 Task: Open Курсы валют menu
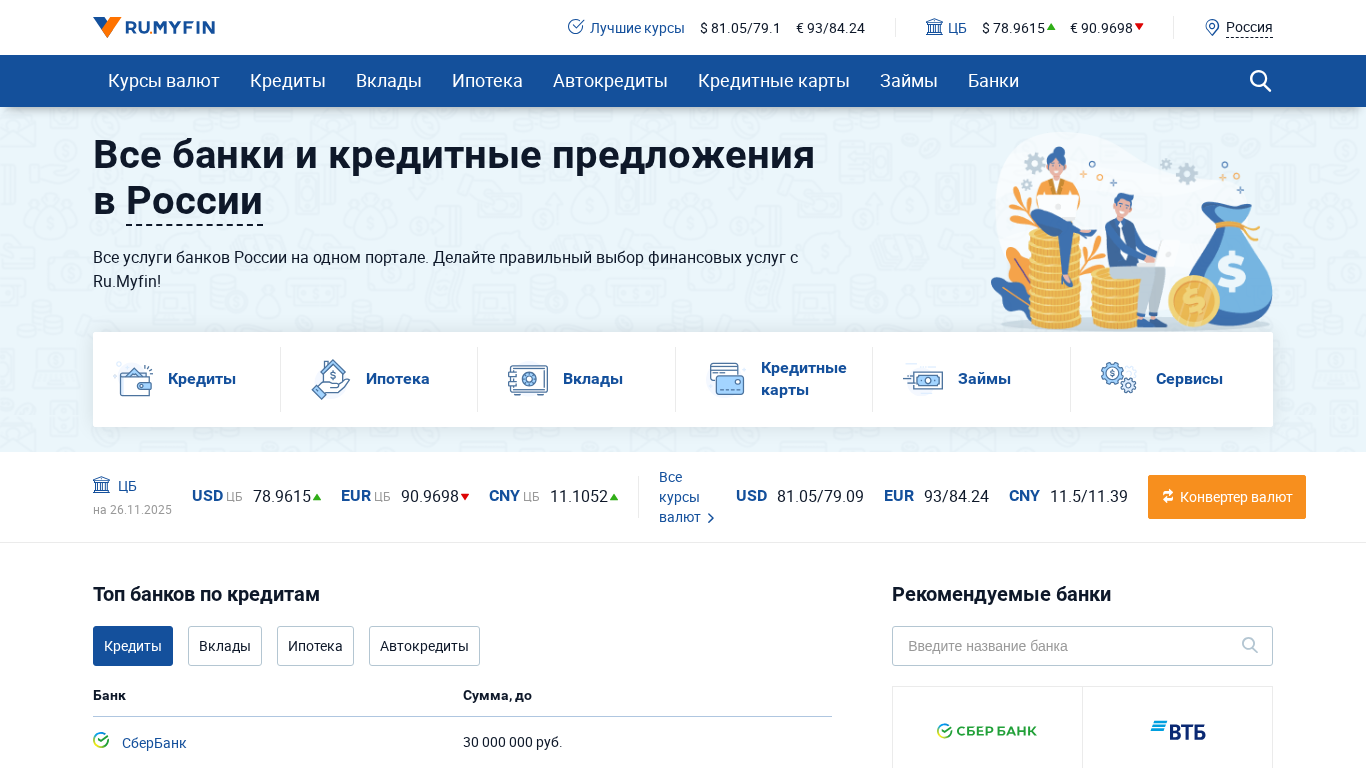pyautogui.click(x=164, y=81)
